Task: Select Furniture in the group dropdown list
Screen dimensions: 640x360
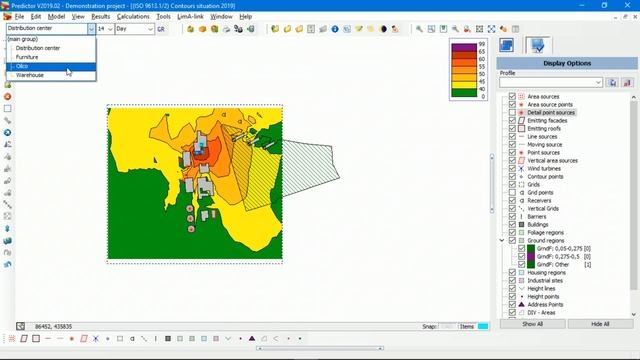Action: point(51,57)
